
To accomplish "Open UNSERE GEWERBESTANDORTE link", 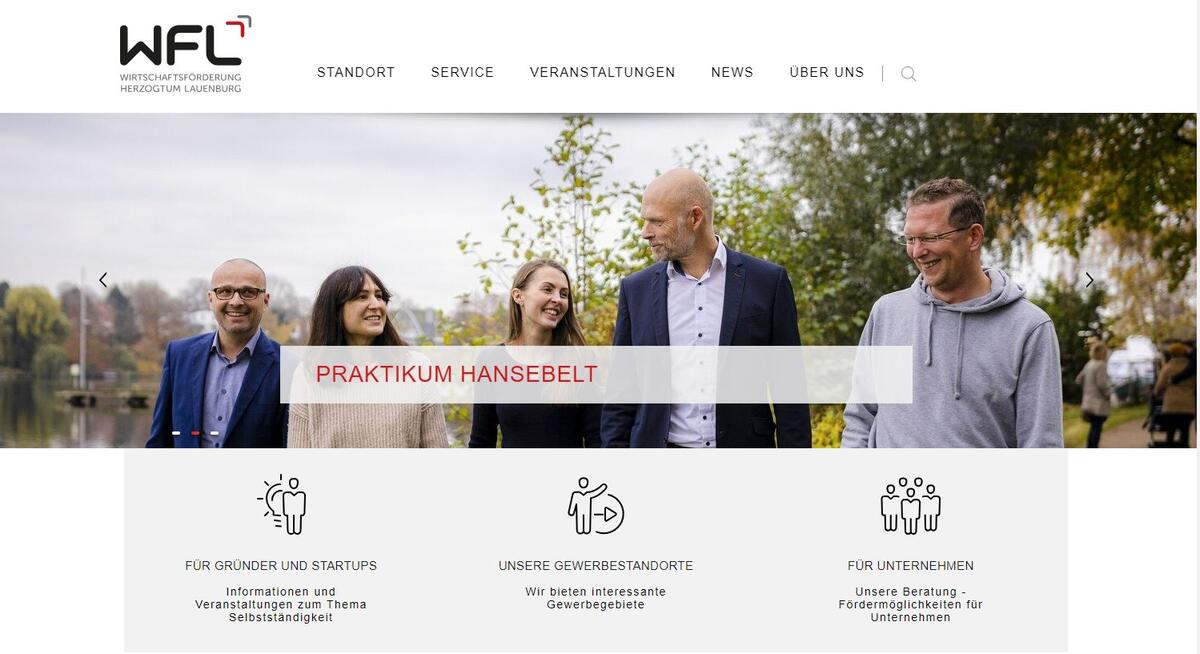I will click(x=596, y=566).
